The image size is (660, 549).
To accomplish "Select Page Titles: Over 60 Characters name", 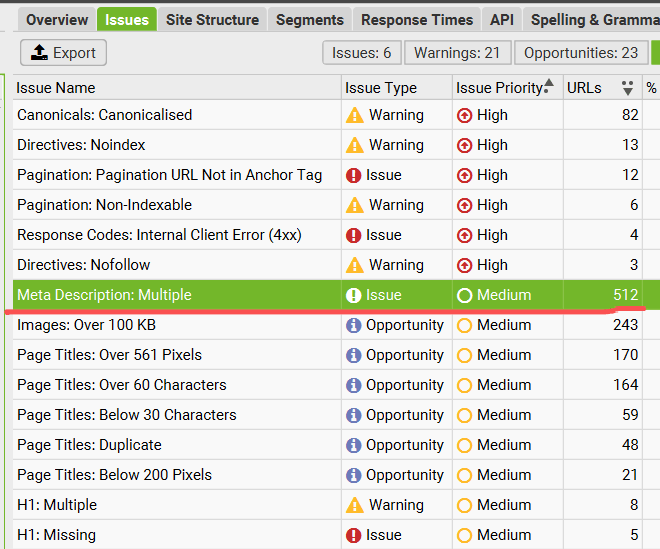I will pos(122,385).
